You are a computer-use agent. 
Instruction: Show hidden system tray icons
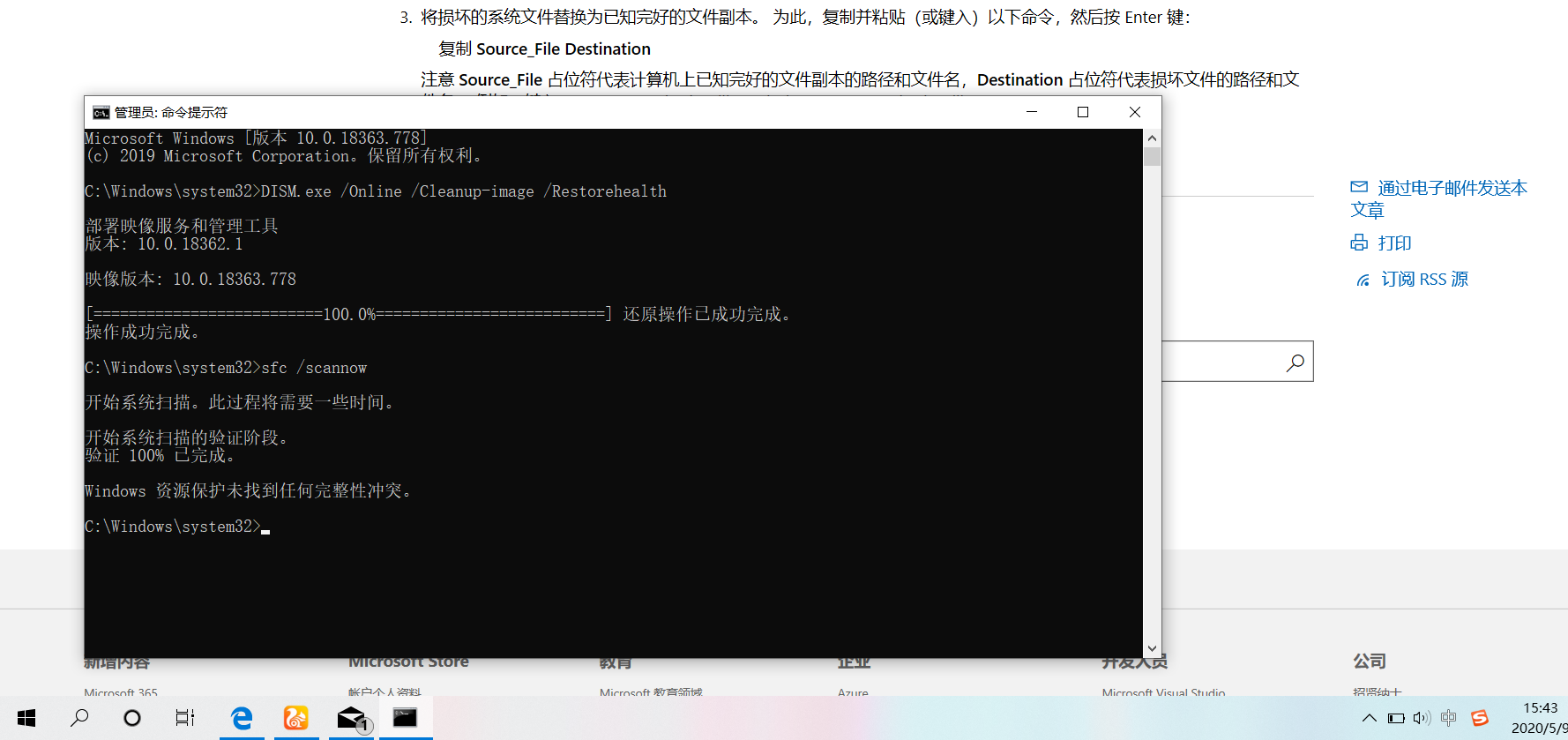pyautogui.click(x=1370, y=718)
